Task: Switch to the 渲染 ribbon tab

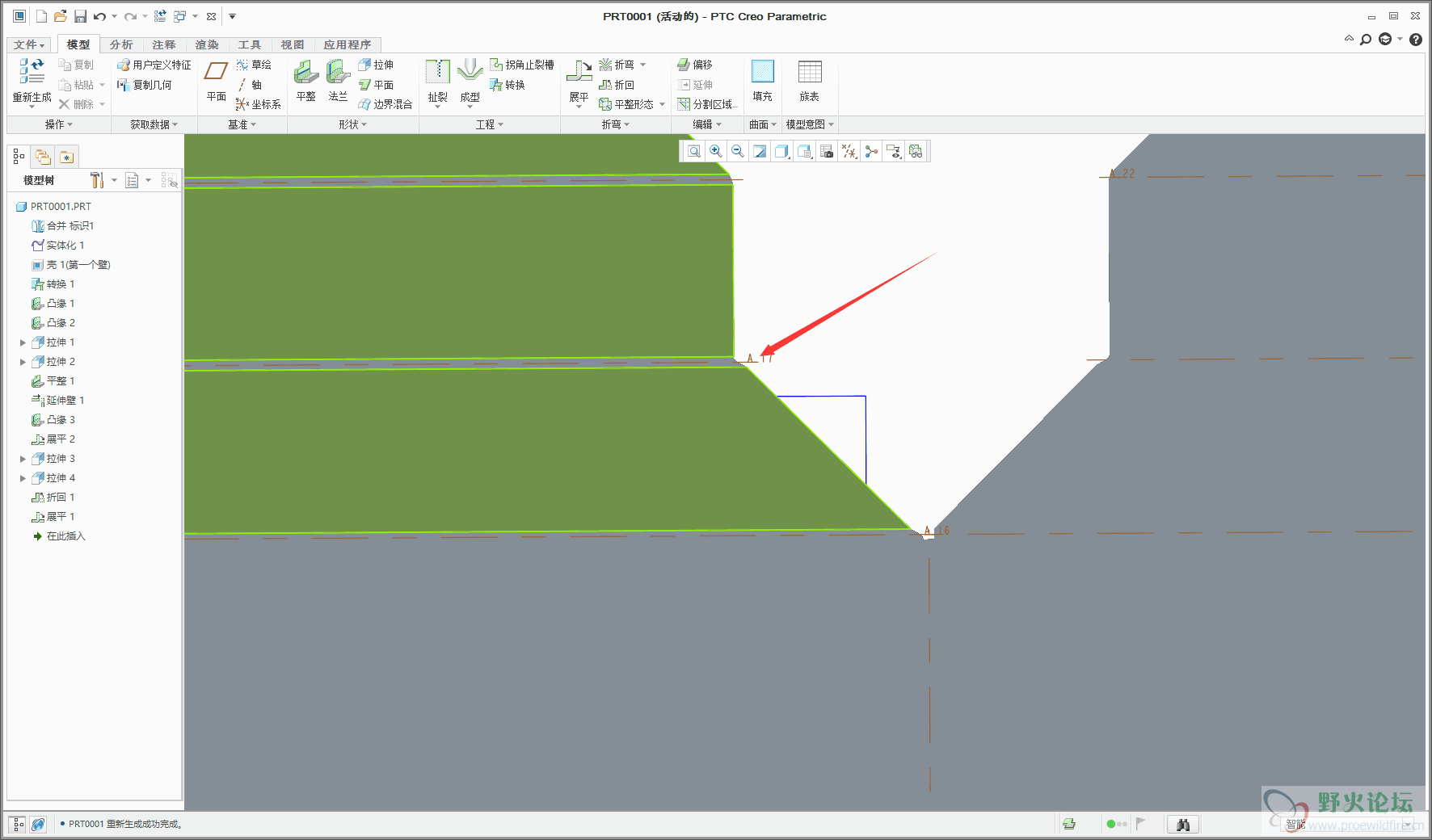Action: (x=207, y=44)
